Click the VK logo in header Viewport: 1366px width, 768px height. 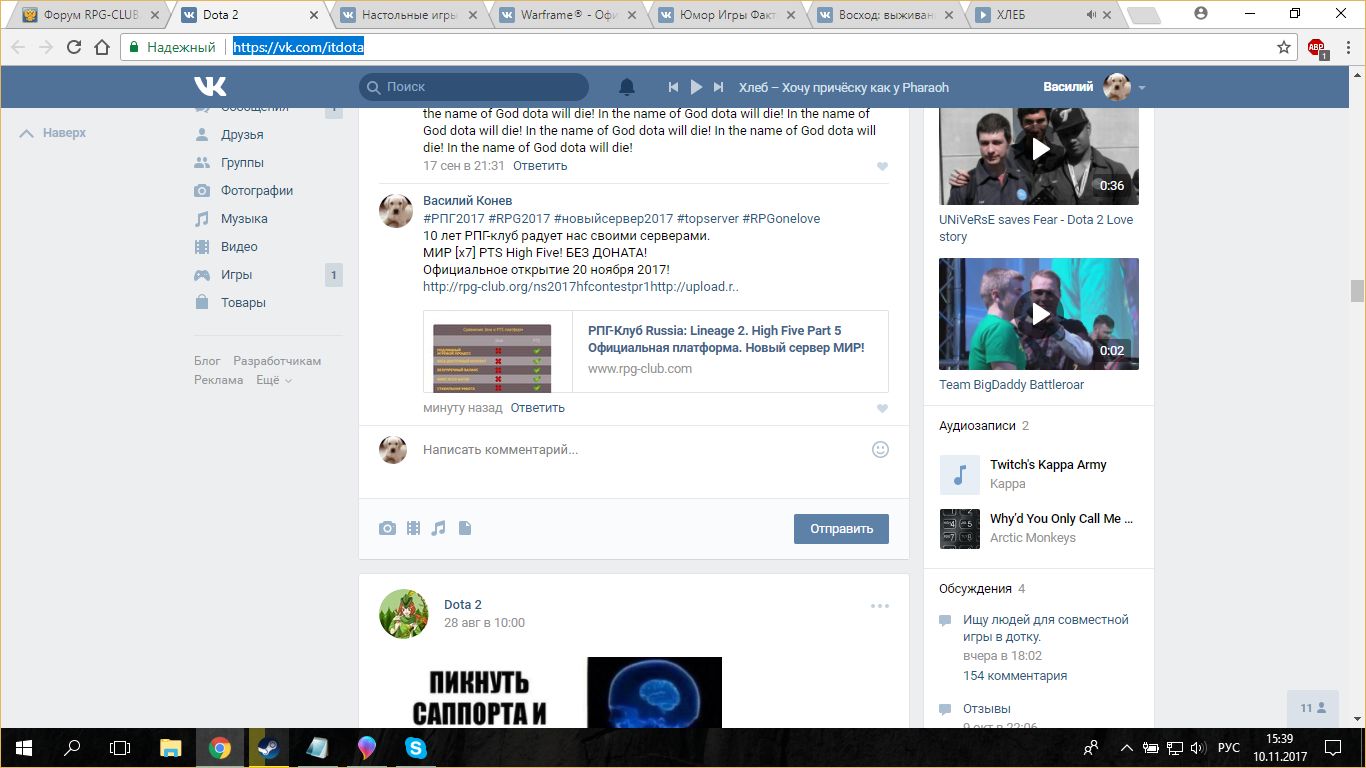click(211, 87)
